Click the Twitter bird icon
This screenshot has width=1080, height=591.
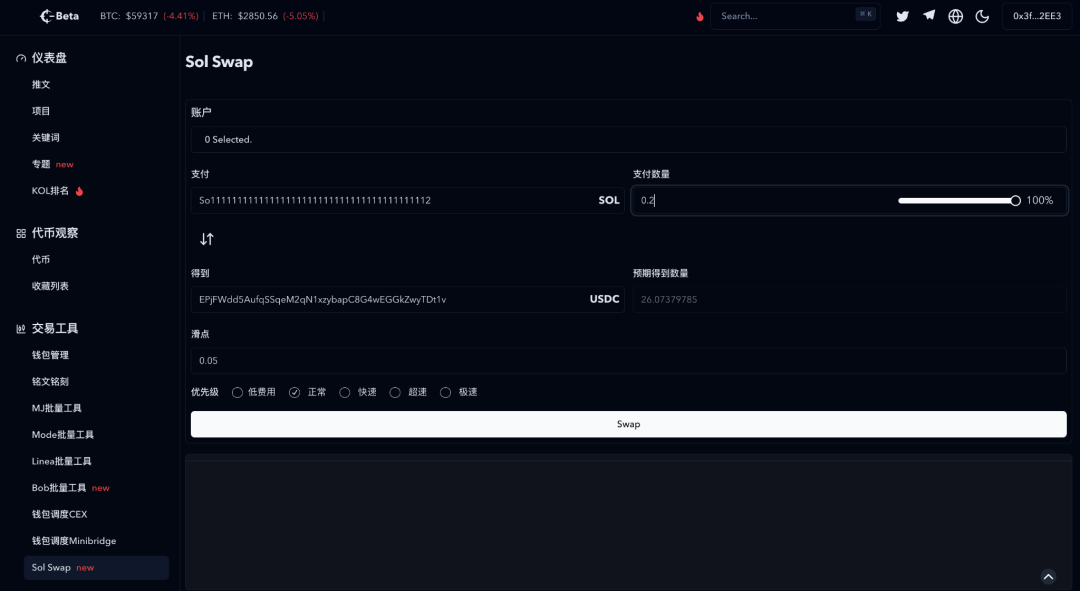point(902,16)
